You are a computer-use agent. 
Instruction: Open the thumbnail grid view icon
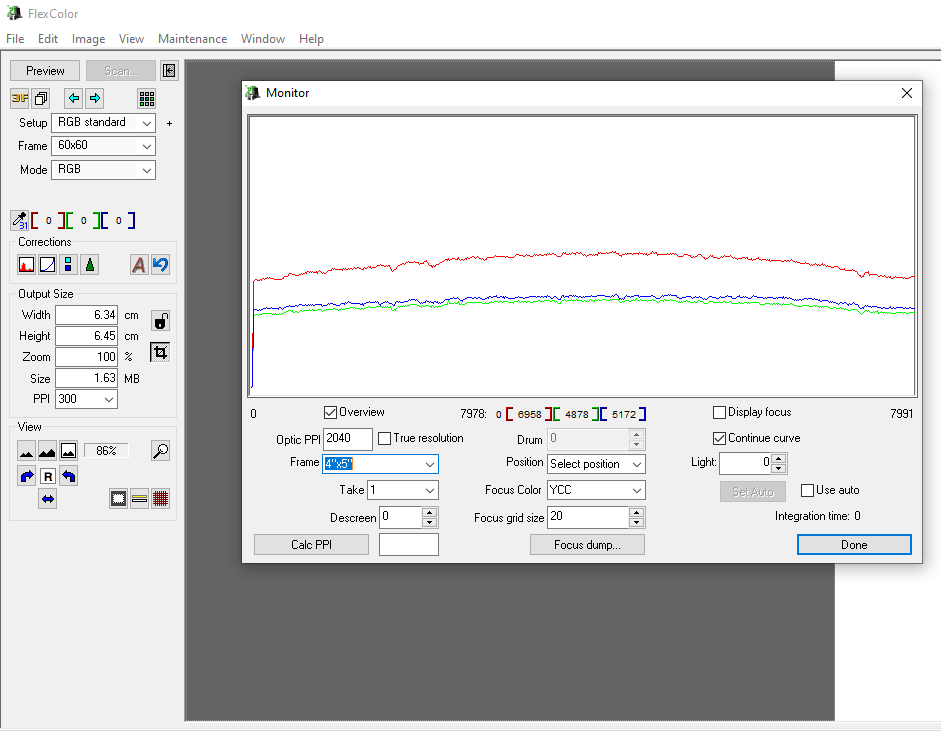click(146, 98)
